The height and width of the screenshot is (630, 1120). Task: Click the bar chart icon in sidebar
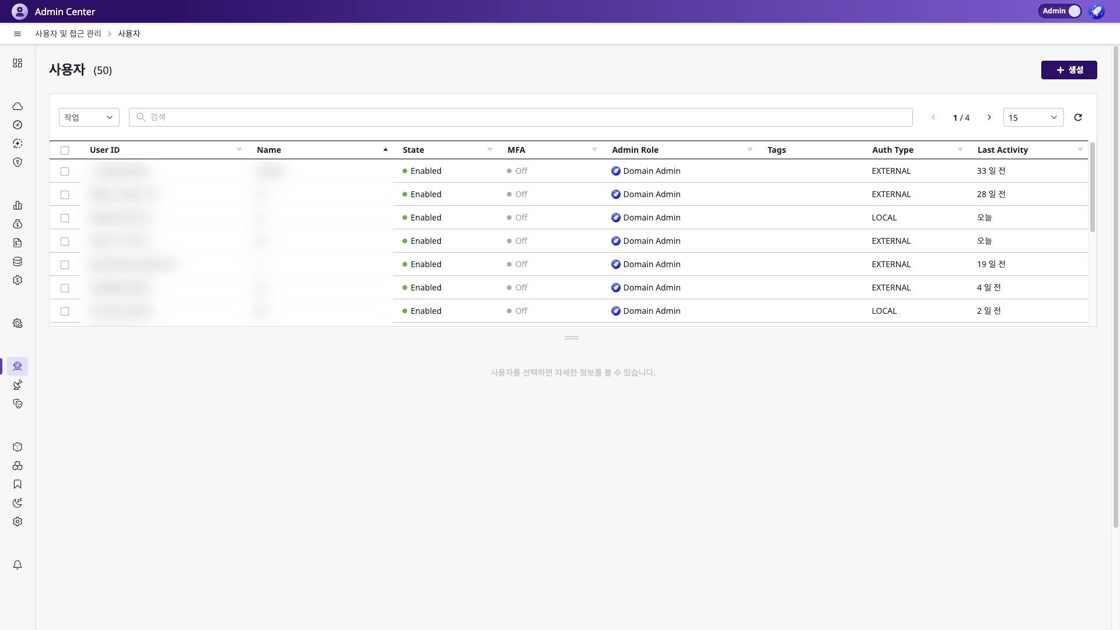tap(17, 205)
